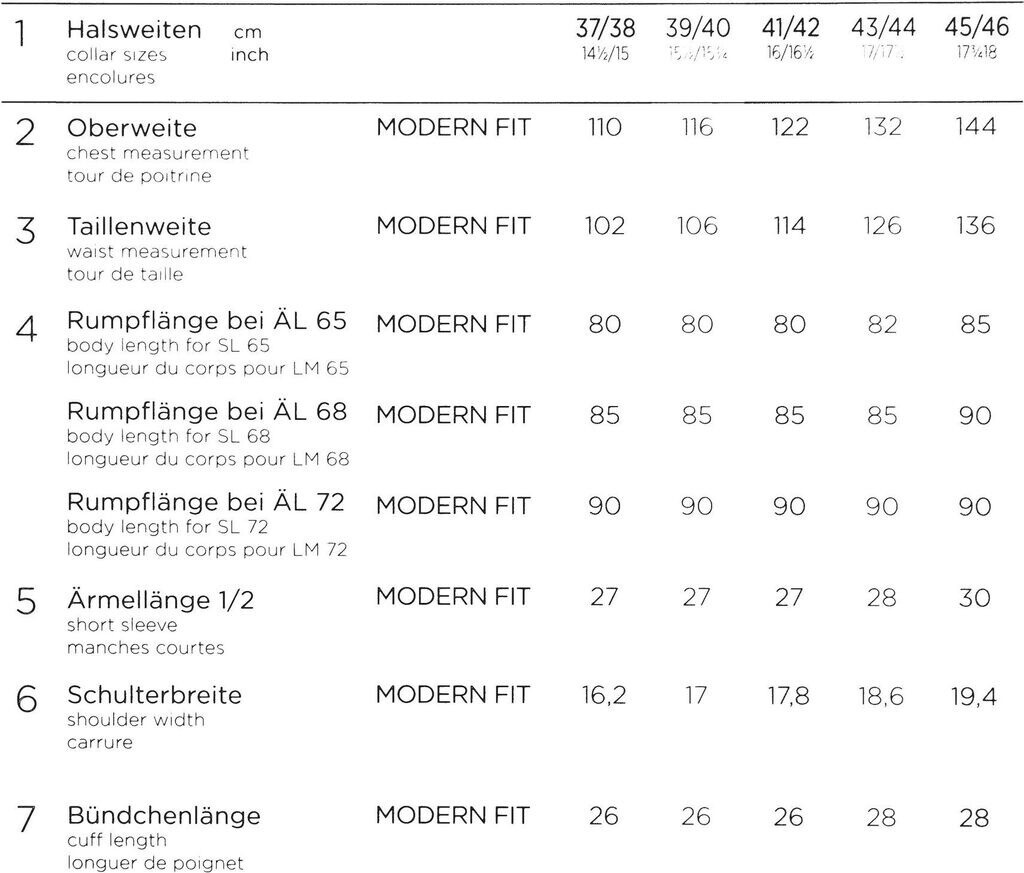Click the Taillenweite waist measurement label
This screenshot has height=873, width=1024.
point(138,227)
